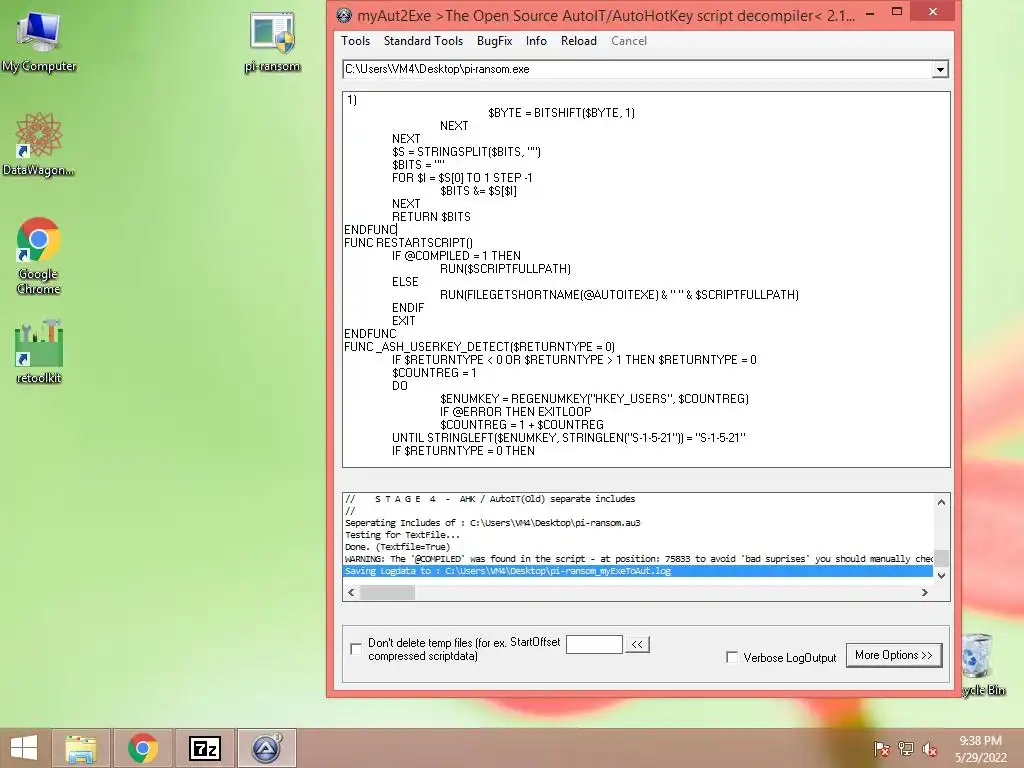Click the WARNING @COMPILED log line
Screen dimensions: 1024x768
(637, 559)
